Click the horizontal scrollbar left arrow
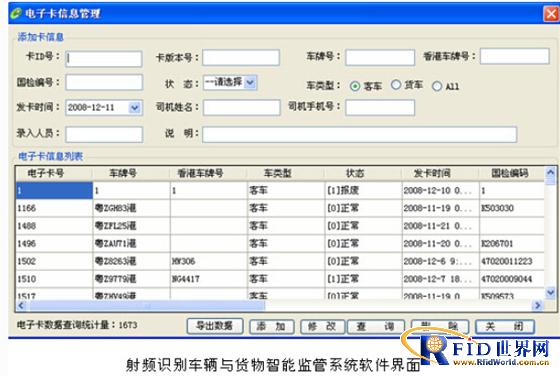Viewport: 560px width, 376px height. 21,306
